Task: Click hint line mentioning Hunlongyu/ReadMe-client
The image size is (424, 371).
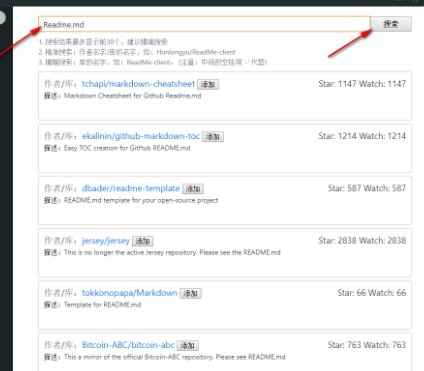Action: point(137,52)
